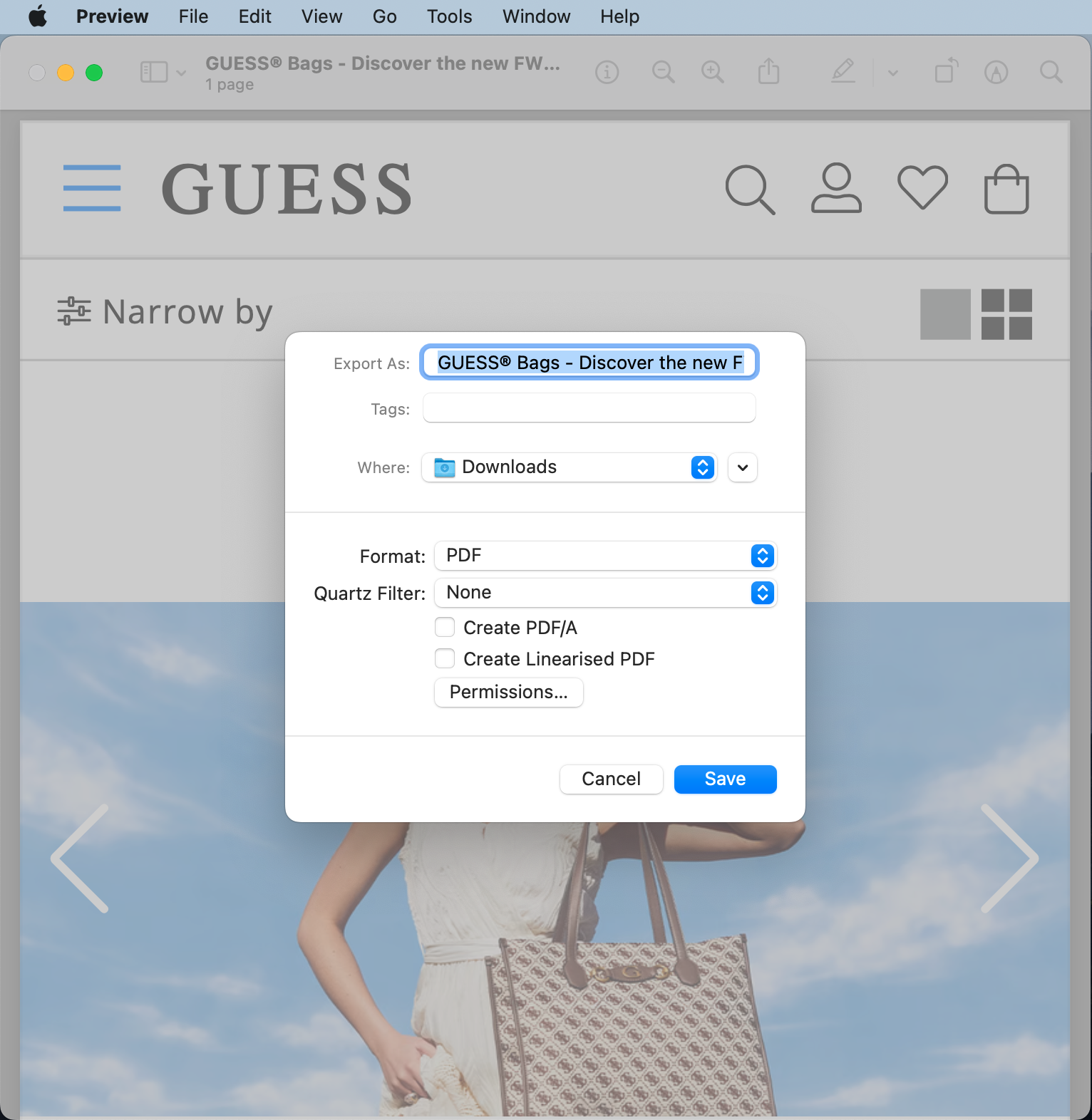Click the Search icon in Preview toolbar
This screenshot has width=1092, height=1120.
pyautogui.click(x=1051, y=72)
